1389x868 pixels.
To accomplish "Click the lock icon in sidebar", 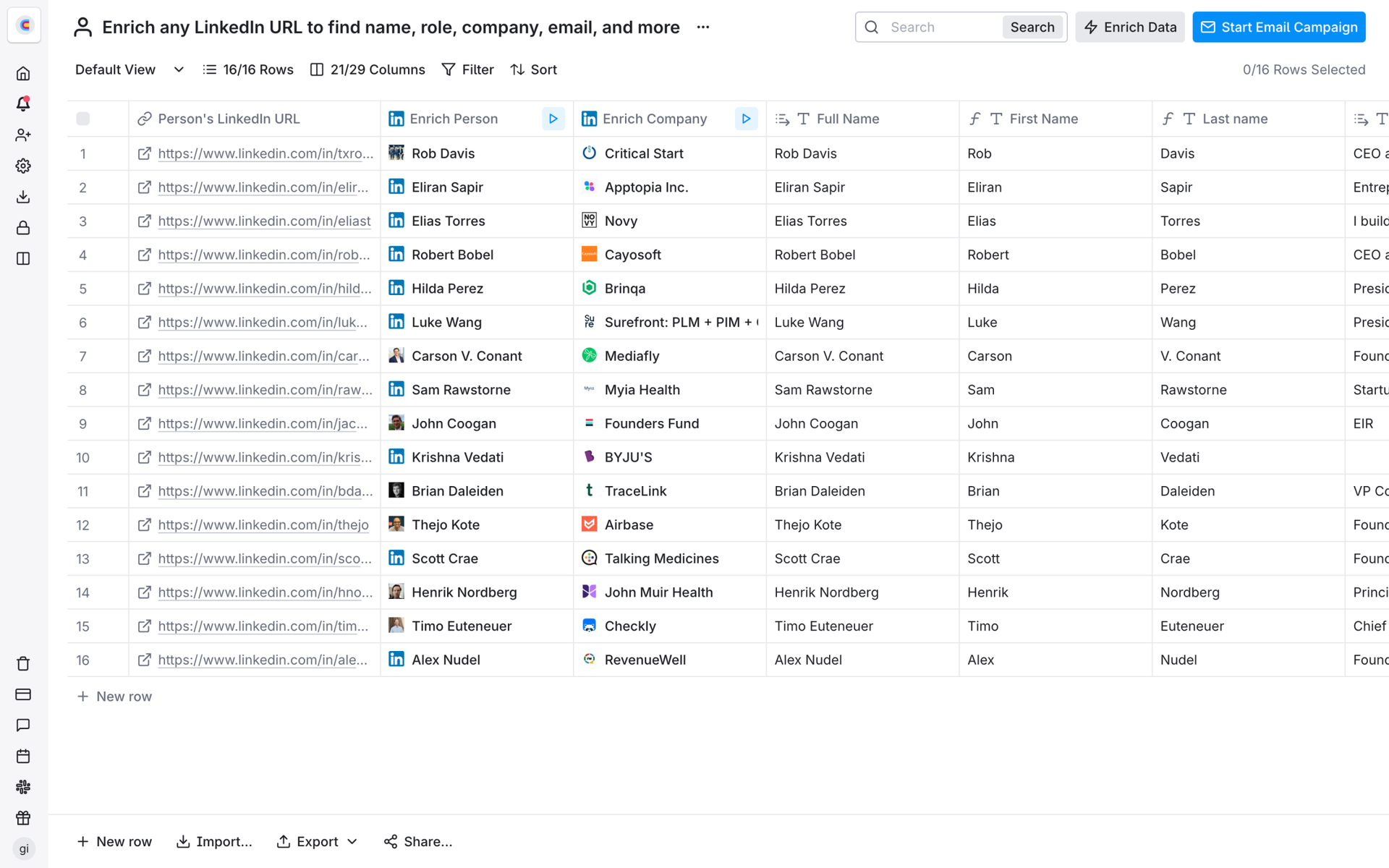I will pyautogui.click(x=23, y=228).
